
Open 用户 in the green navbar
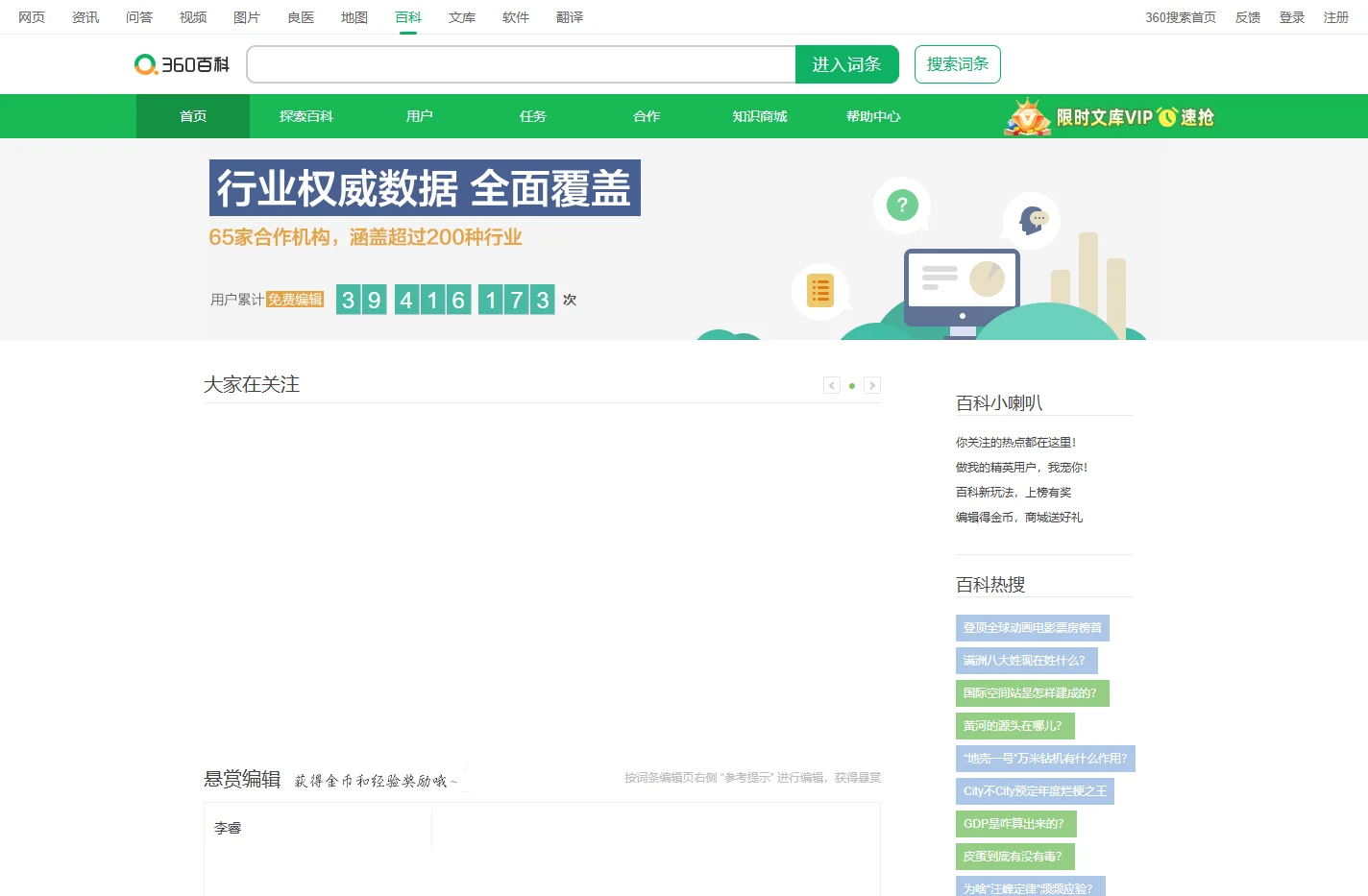pos(420,116)
